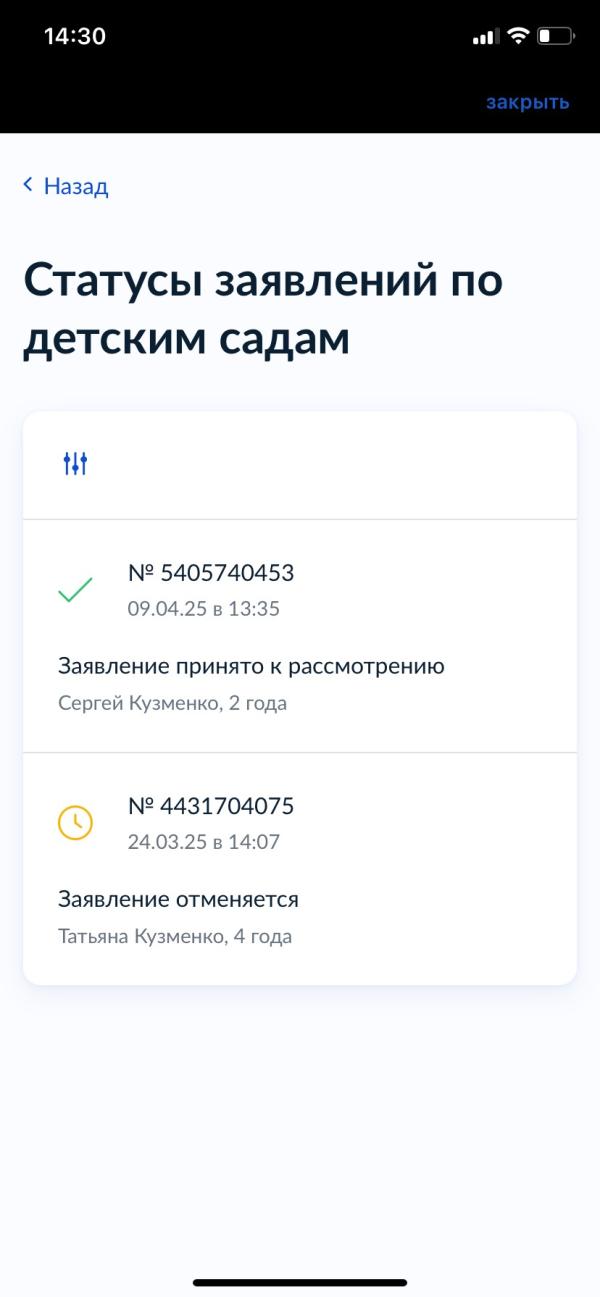Tap the battery indicator icon

pyautogui.click(x=556, y=37)
